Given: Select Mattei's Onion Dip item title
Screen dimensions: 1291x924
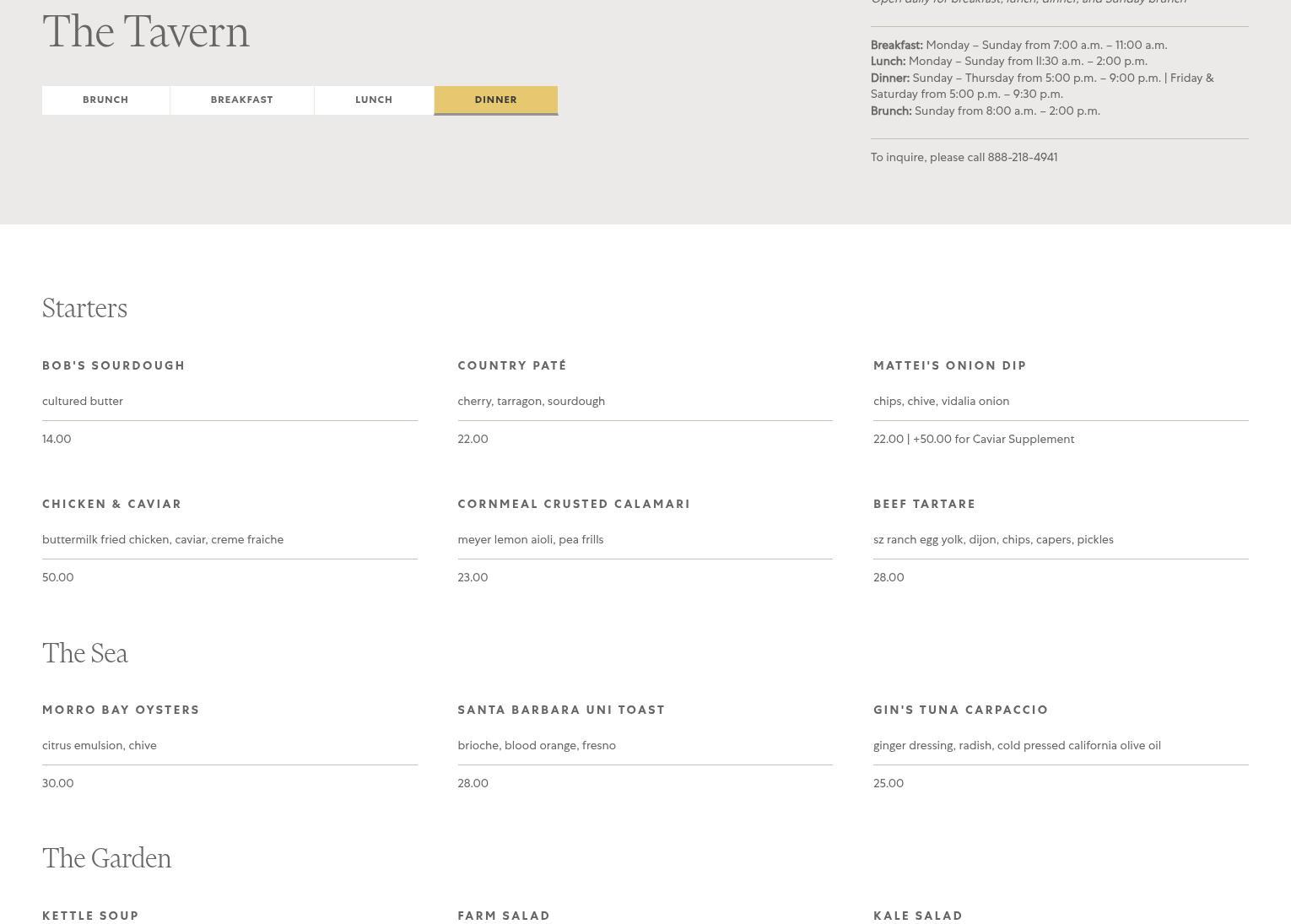Looking at the screenshot, I should point(949,365).
